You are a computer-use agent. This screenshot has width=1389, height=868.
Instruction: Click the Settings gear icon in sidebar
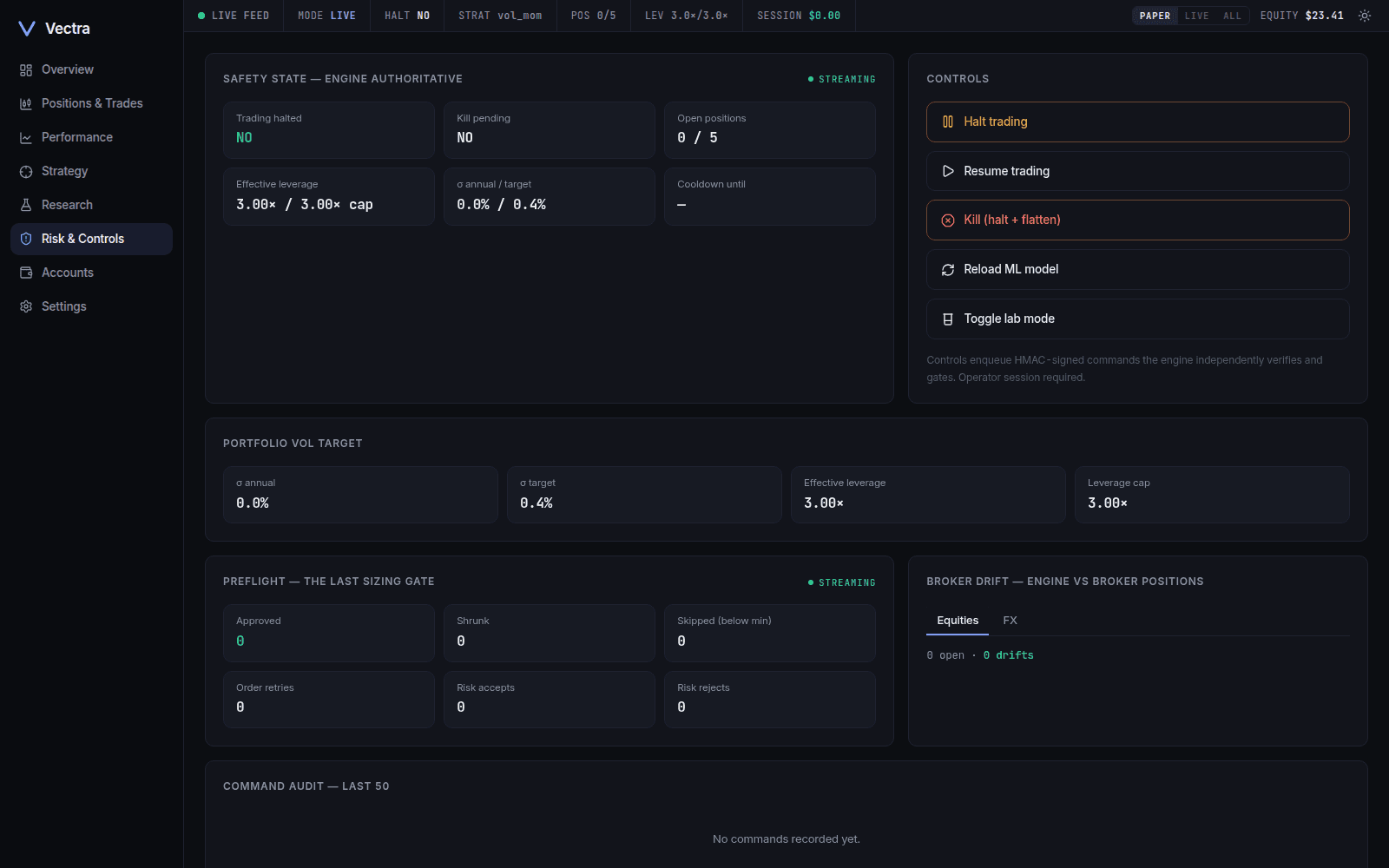pos(26,306)
